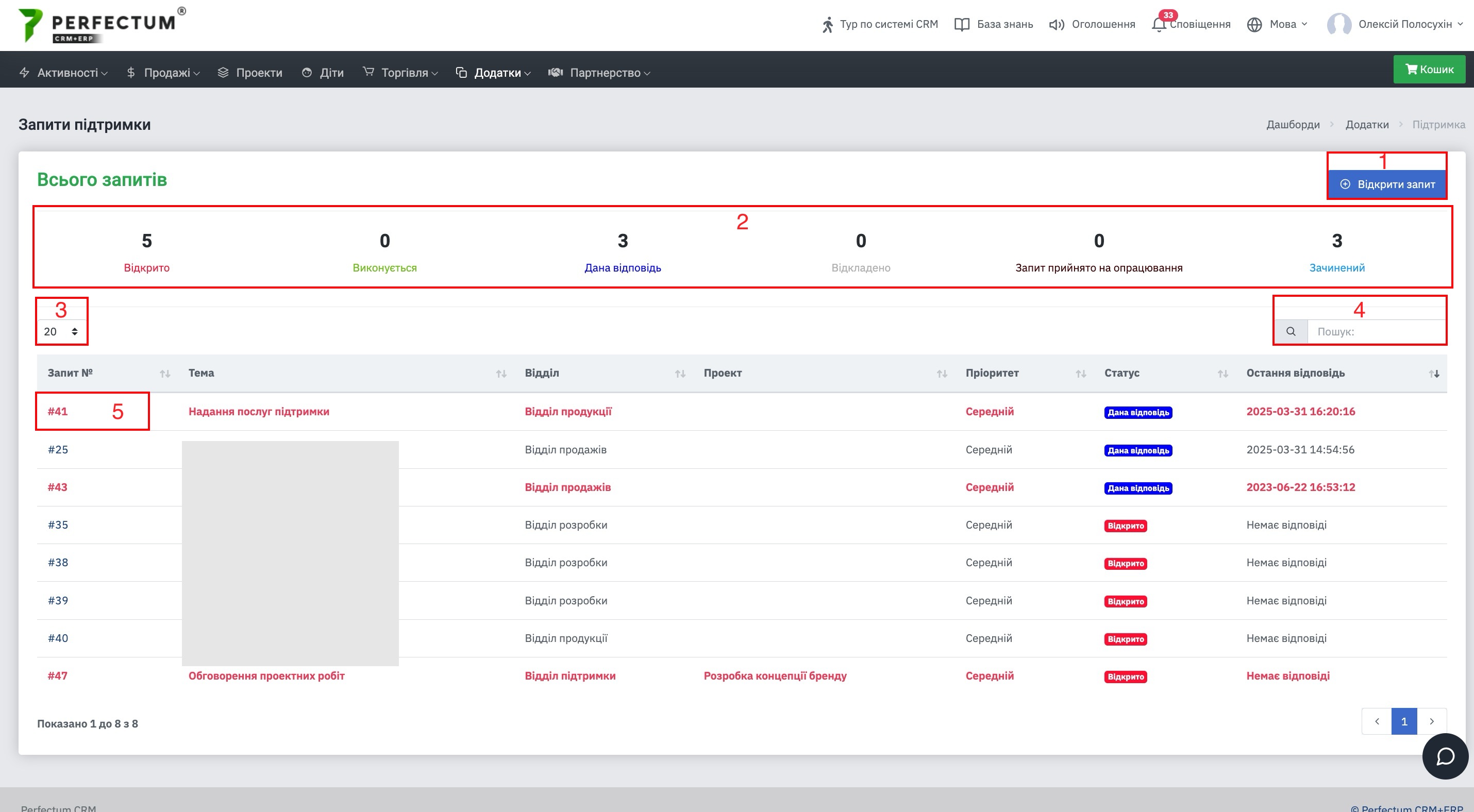Click the search magnifier icon
1474x812 pixels.
[1291, 332]
